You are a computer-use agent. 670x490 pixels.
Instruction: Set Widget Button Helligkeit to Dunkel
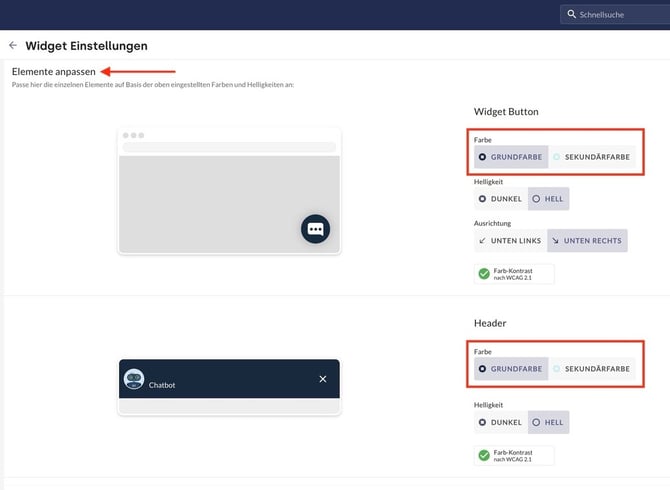pos(500,199)
